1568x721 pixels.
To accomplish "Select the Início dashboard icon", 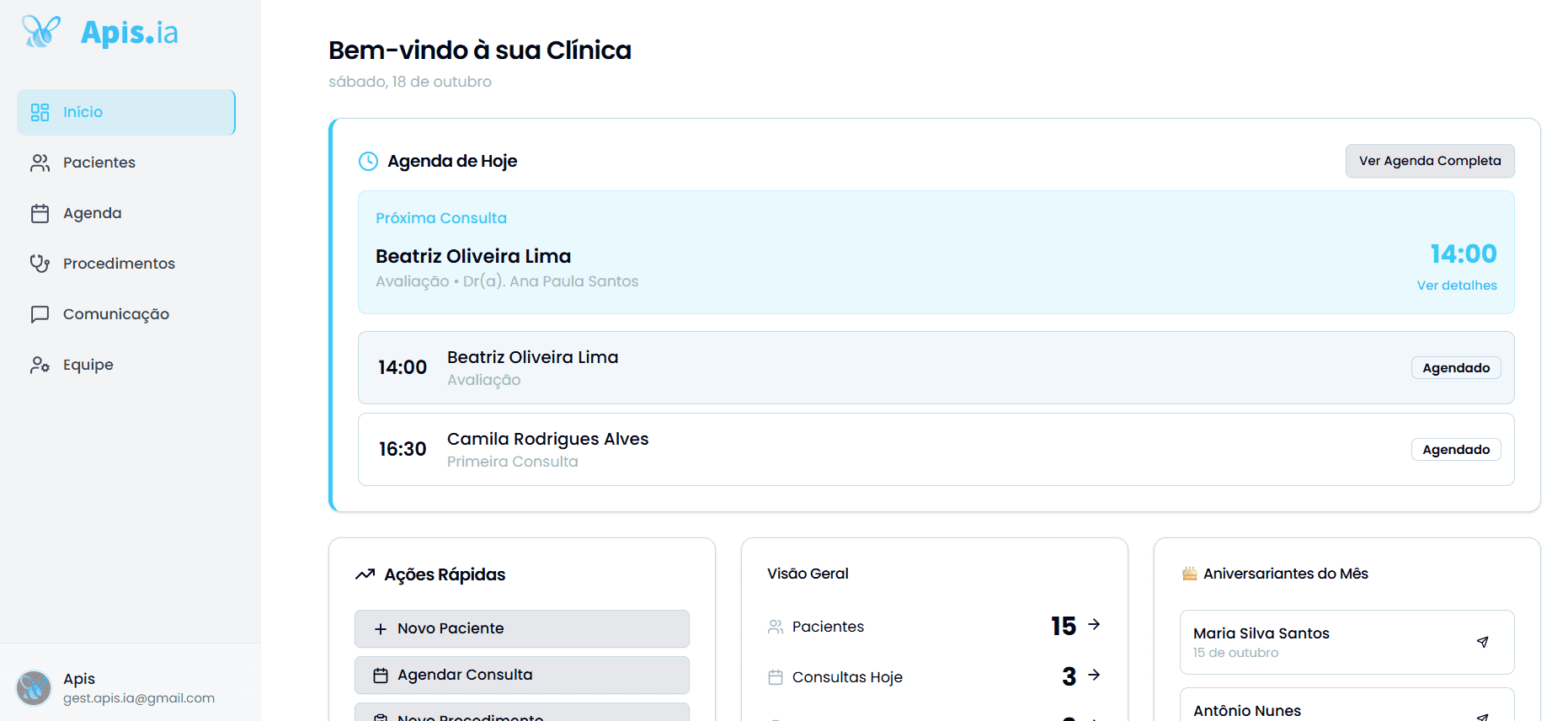I will [x=40, y=111].
